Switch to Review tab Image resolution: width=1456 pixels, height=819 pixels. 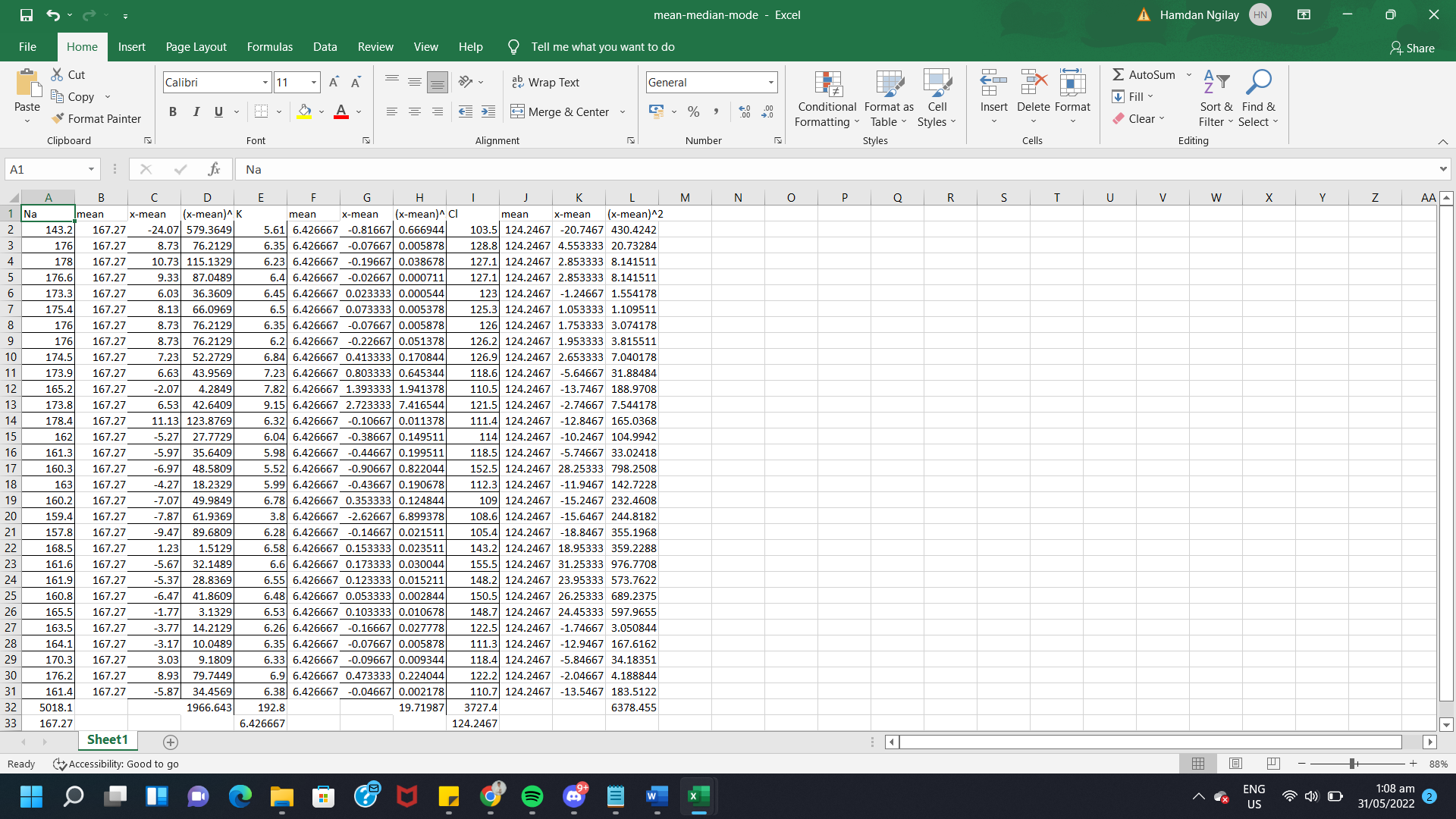point(375,47)
